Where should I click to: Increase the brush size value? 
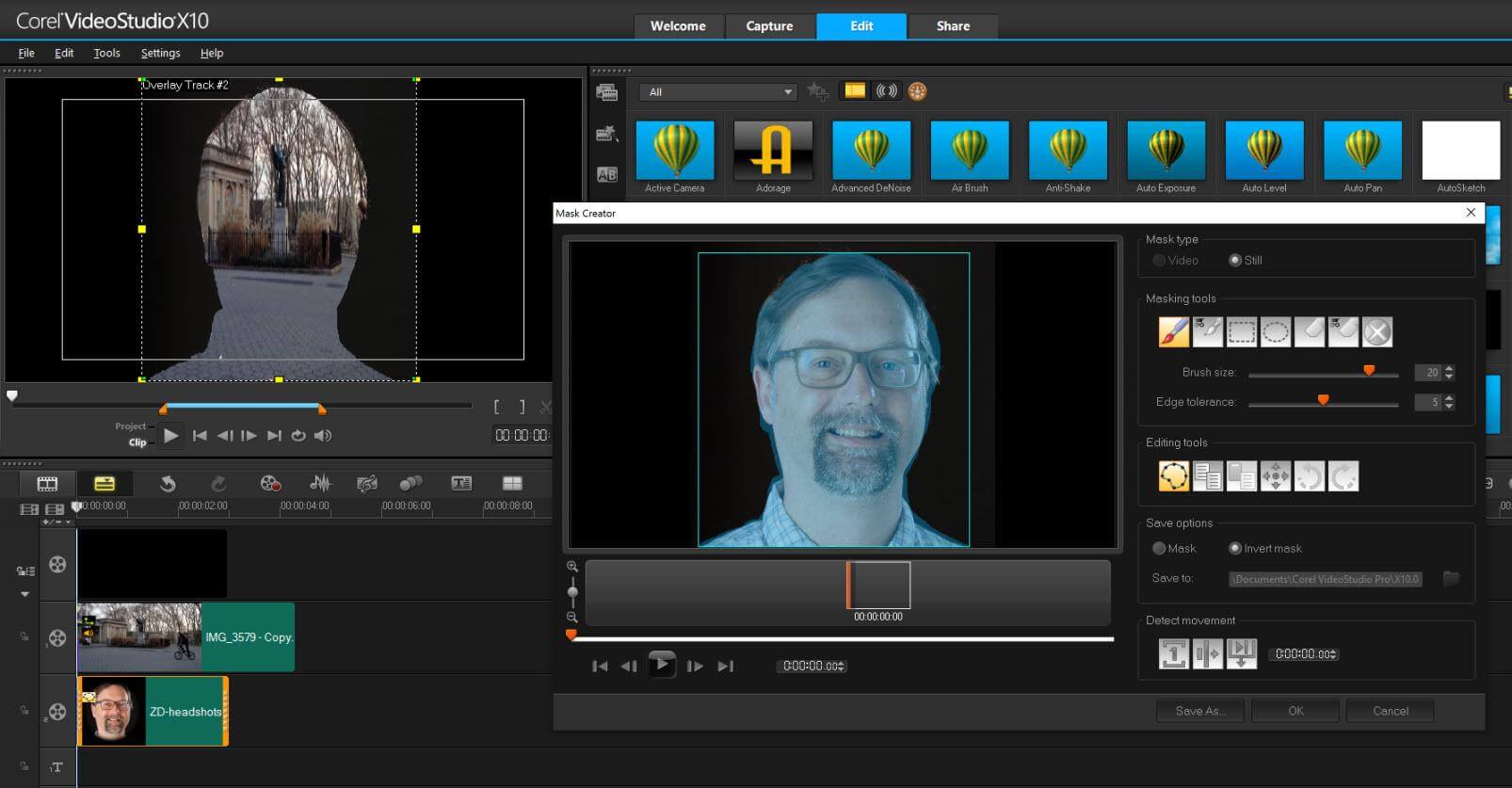[x=1449, y=368]
